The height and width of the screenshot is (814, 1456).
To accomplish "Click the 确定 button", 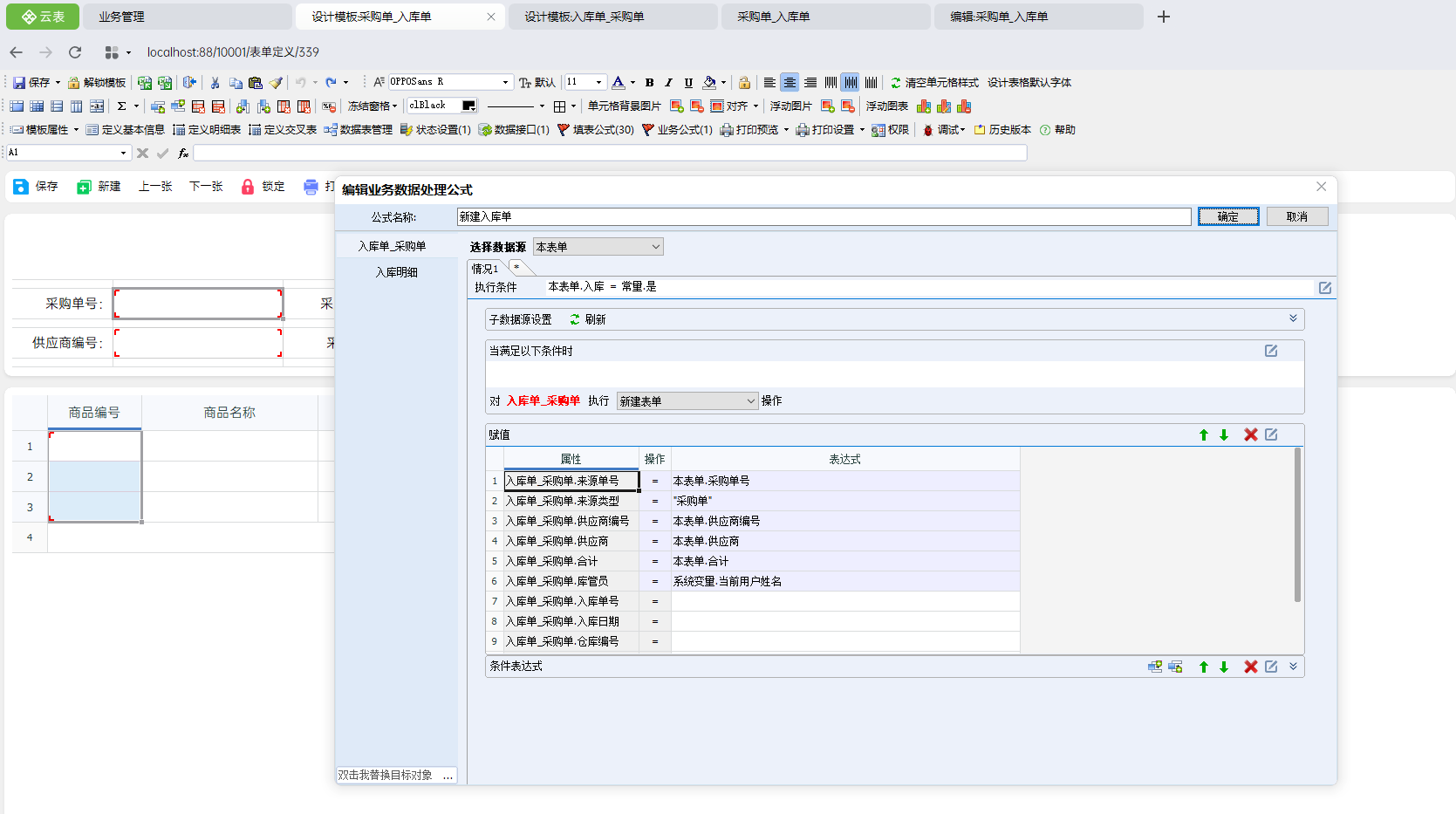I will point(1227,216).
